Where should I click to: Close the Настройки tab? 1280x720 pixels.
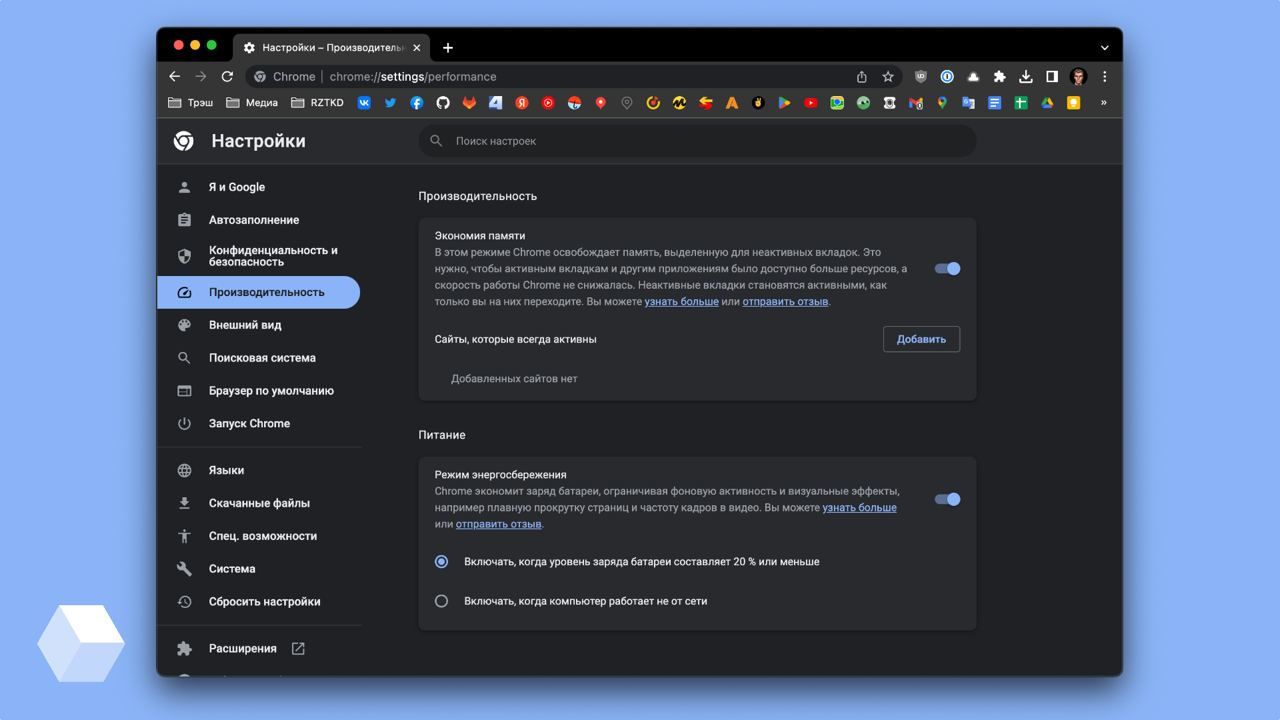point(417,47)
